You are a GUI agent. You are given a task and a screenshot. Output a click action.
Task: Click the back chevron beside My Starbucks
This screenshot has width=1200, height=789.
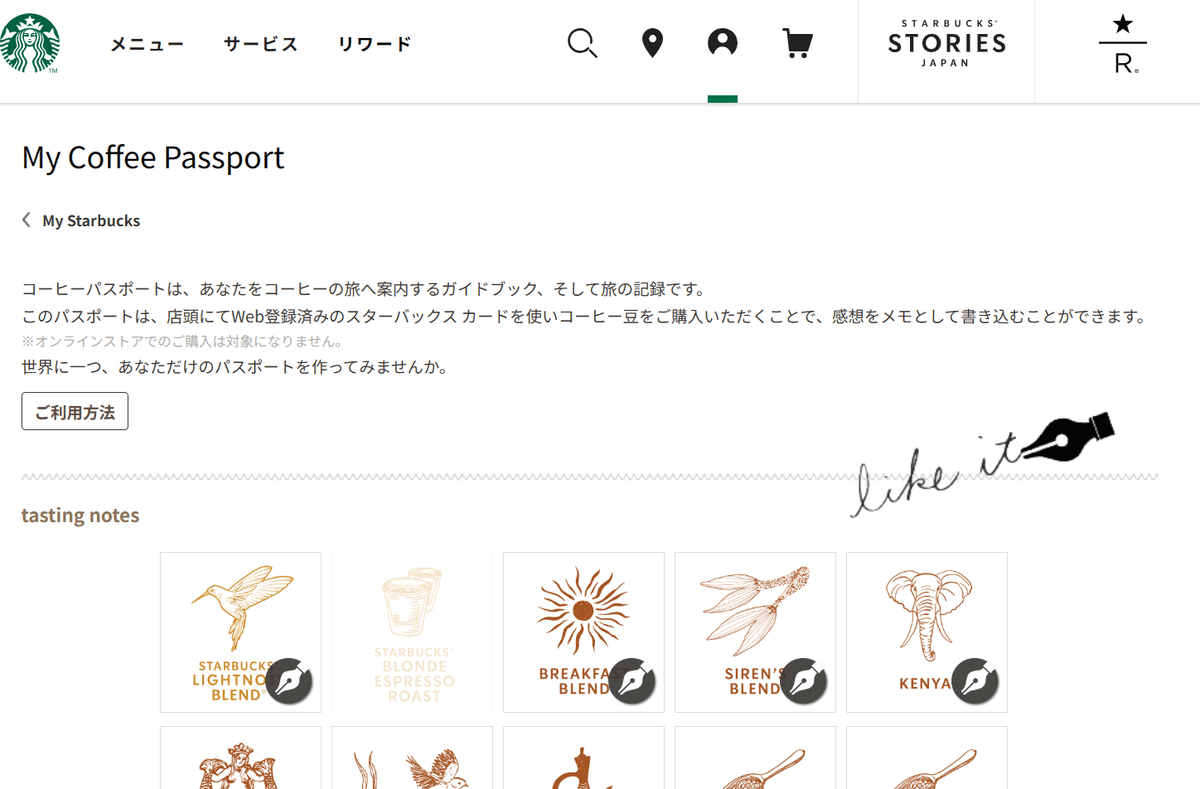(x=26, y=220)
